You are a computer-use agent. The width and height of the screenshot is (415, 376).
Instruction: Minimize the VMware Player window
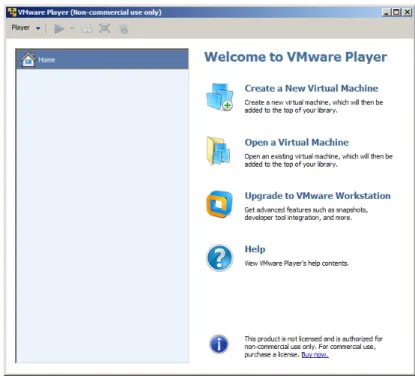pyautogui.click(x=386, y=12)
